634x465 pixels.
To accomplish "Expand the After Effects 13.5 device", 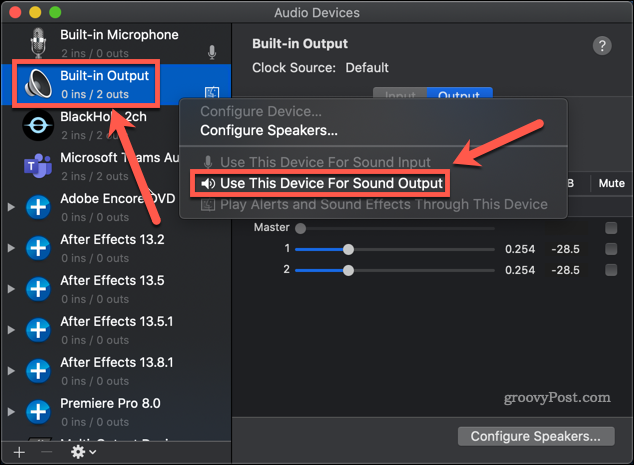I will 12,289.
